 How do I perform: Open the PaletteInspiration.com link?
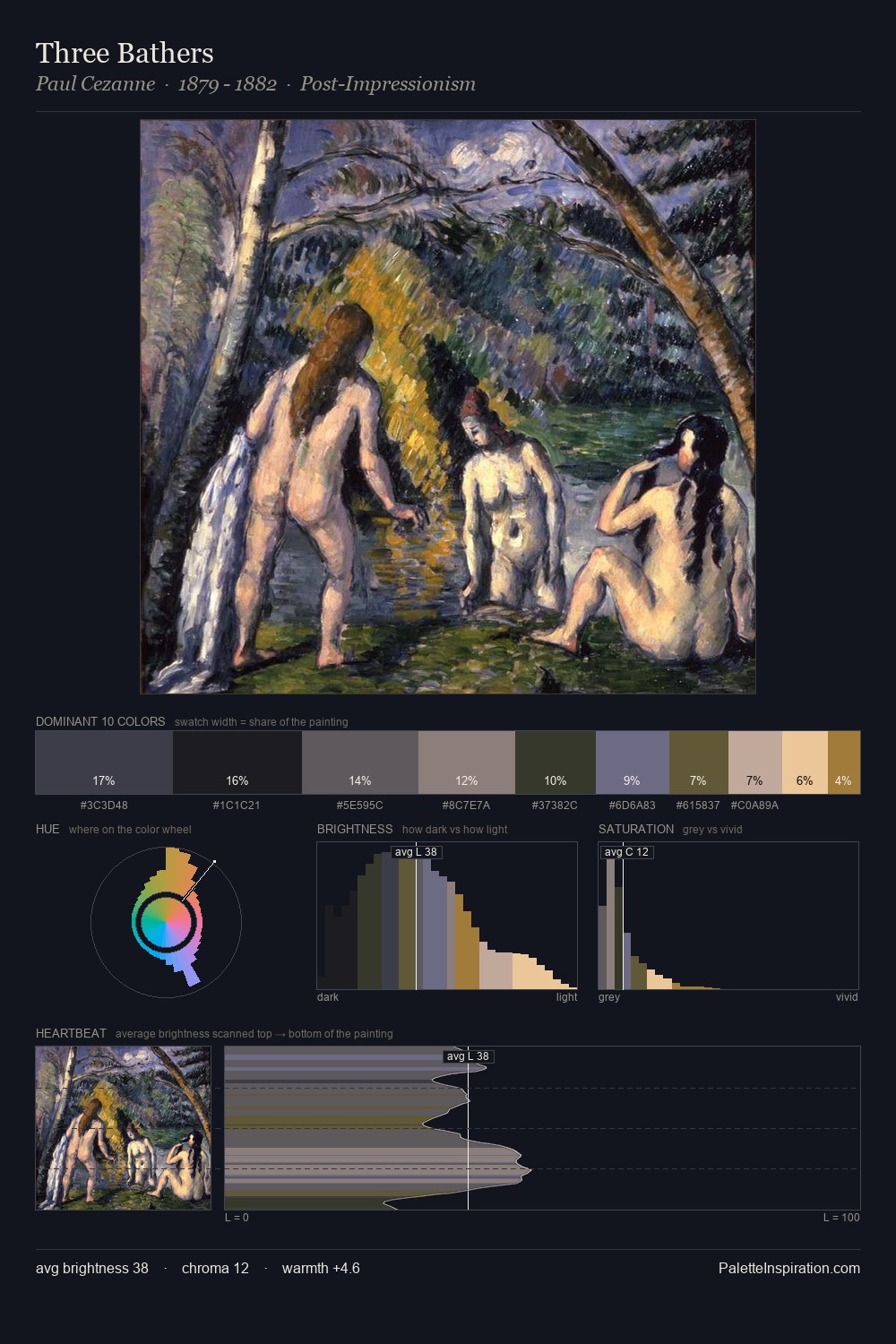(789, 1268)
